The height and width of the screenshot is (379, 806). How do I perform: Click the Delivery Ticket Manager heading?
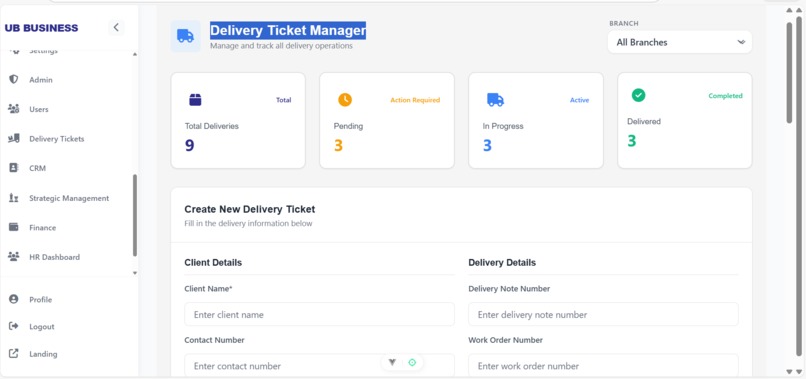pos(288,30)
